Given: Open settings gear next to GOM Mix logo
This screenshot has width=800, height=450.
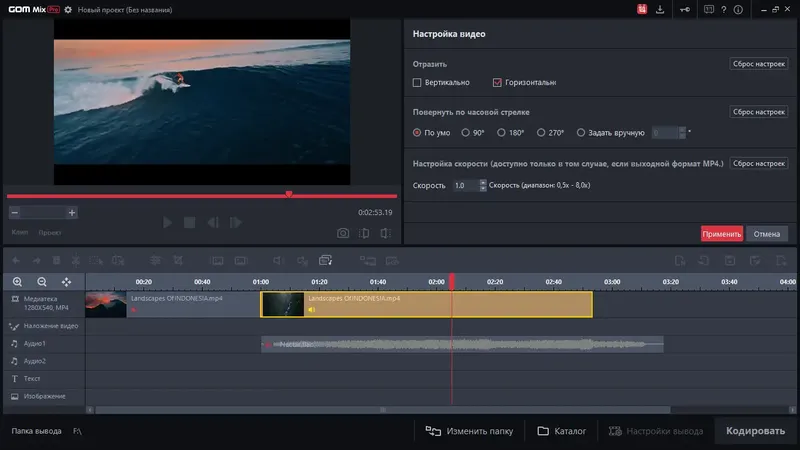Looking at the screenshot, I should tap(68, 10).
